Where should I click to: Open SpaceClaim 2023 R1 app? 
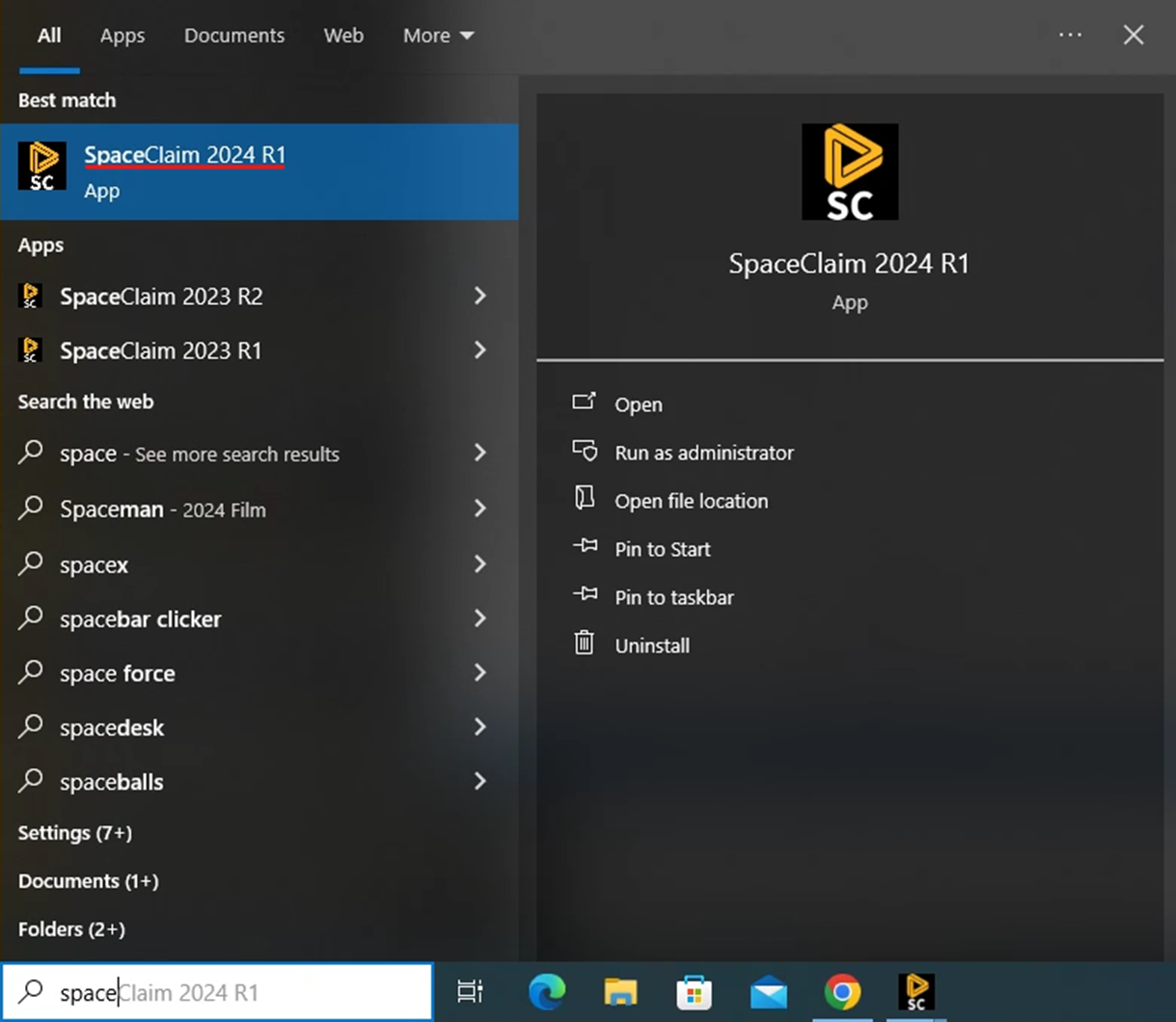(160, 350)
